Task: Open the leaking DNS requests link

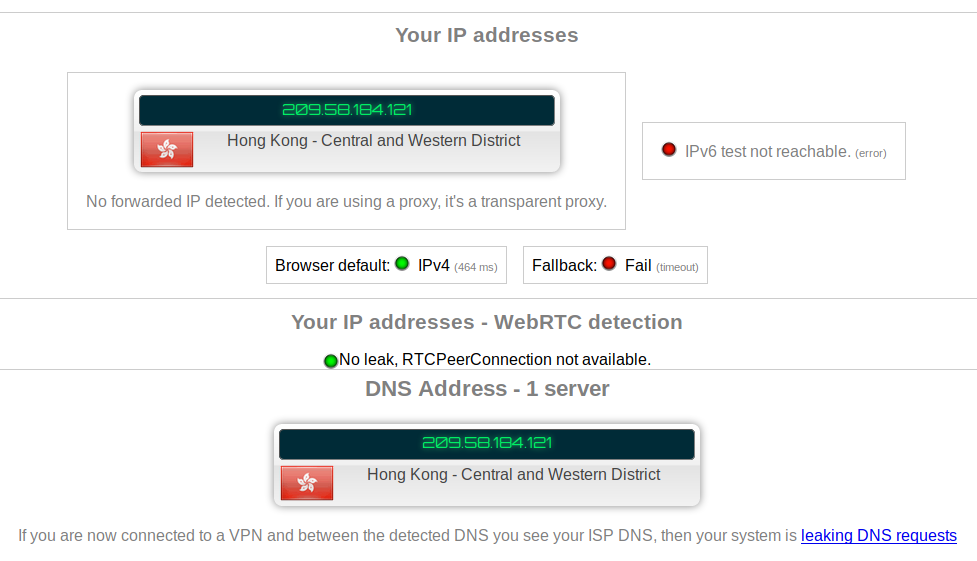Action: (x=878, y=535)
